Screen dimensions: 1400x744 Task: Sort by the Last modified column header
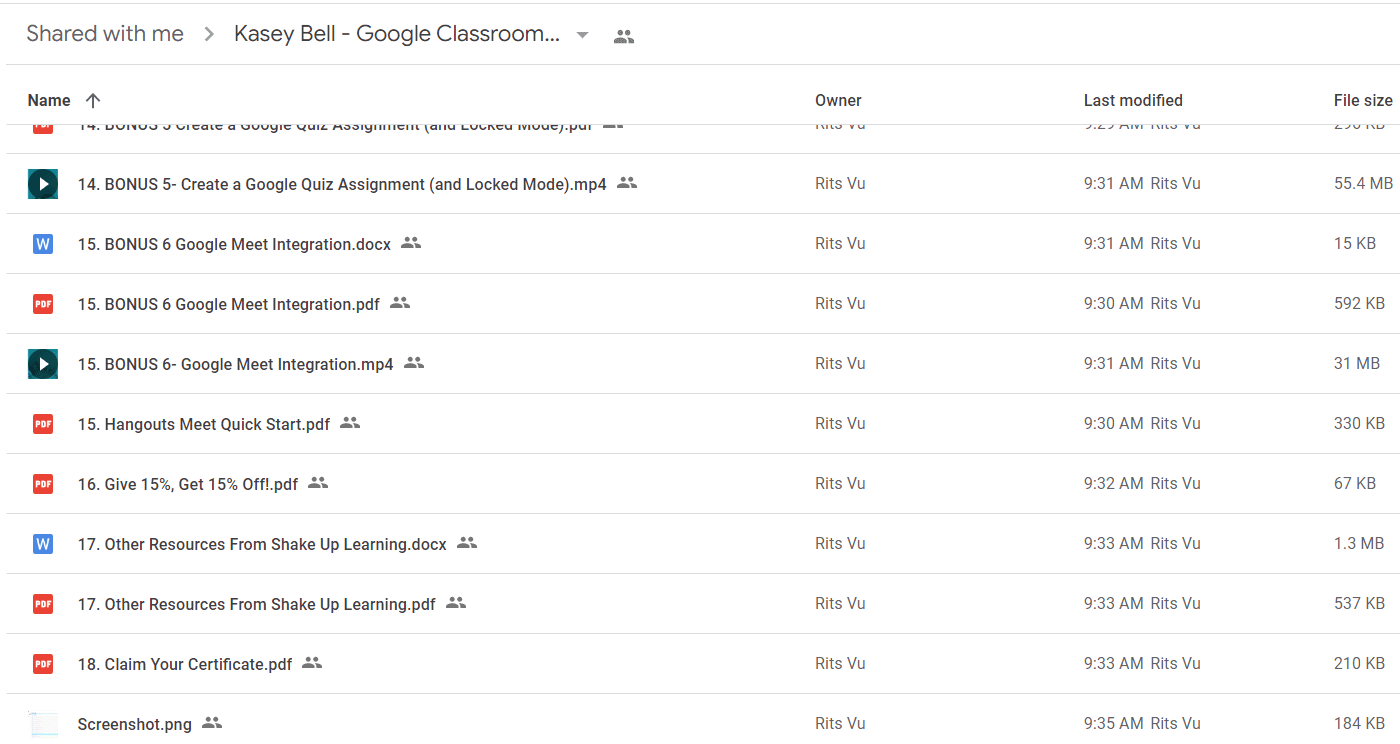click(x=1133, y=100)
